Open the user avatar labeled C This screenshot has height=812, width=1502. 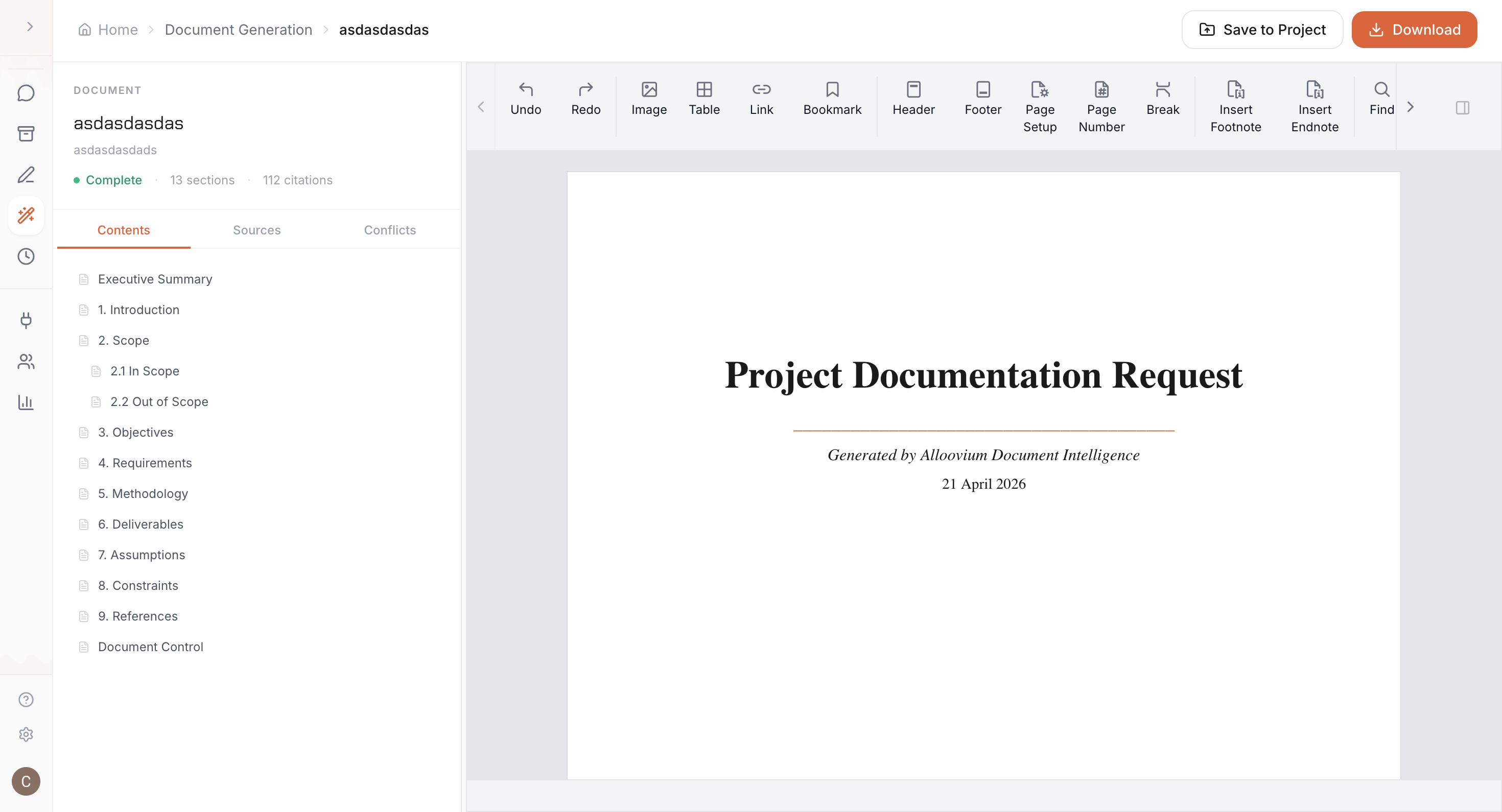tap(26, 781)
